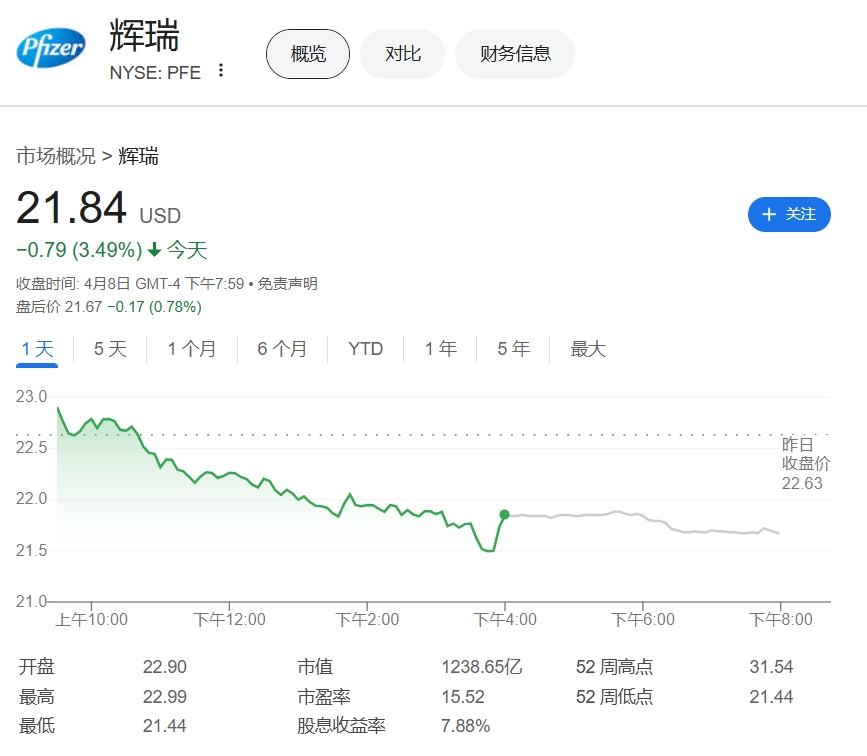Click the 下午8:00 axis label
The image size is (867, 756).
point(781,619)
